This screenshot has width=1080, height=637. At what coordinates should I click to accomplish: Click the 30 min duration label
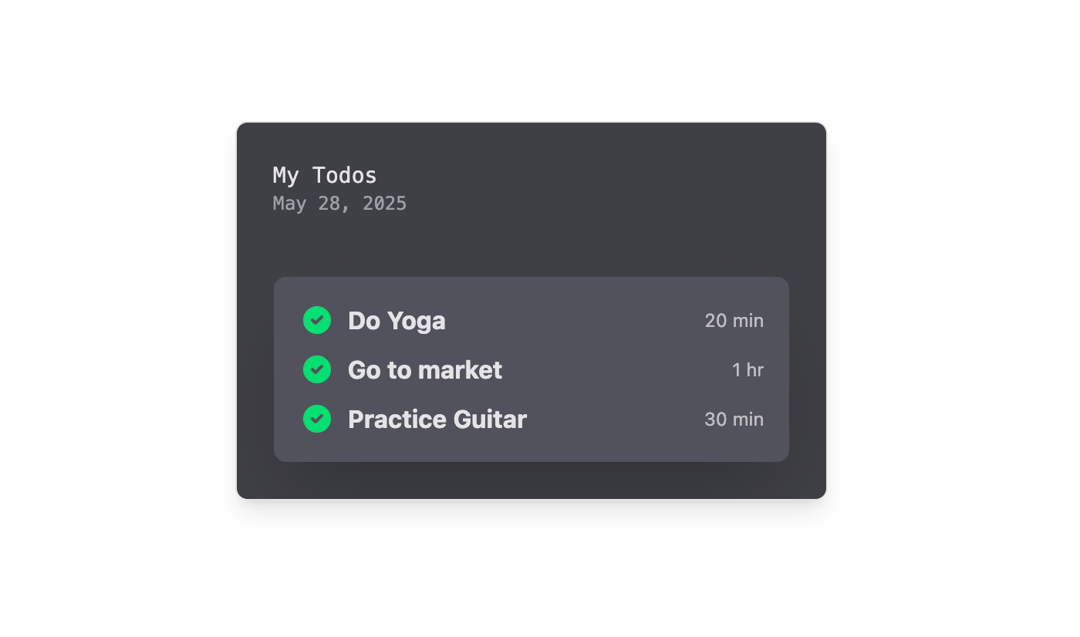point(734,419)
